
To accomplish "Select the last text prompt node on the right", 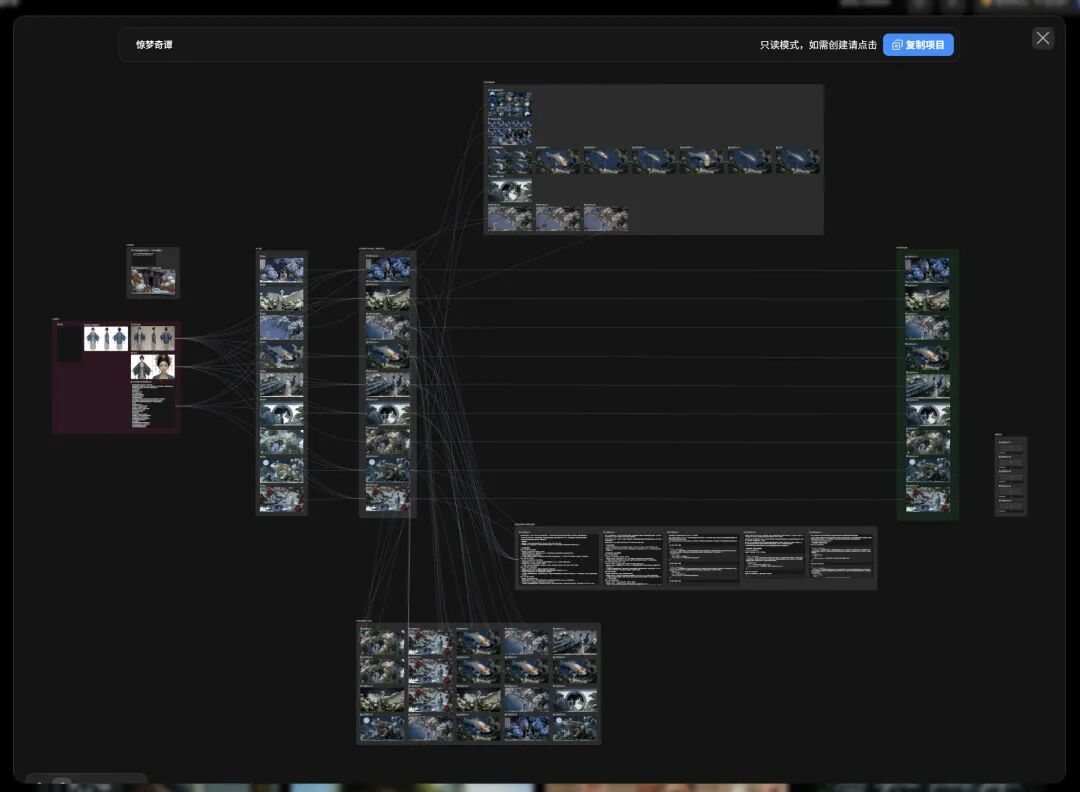I will 840,554.
